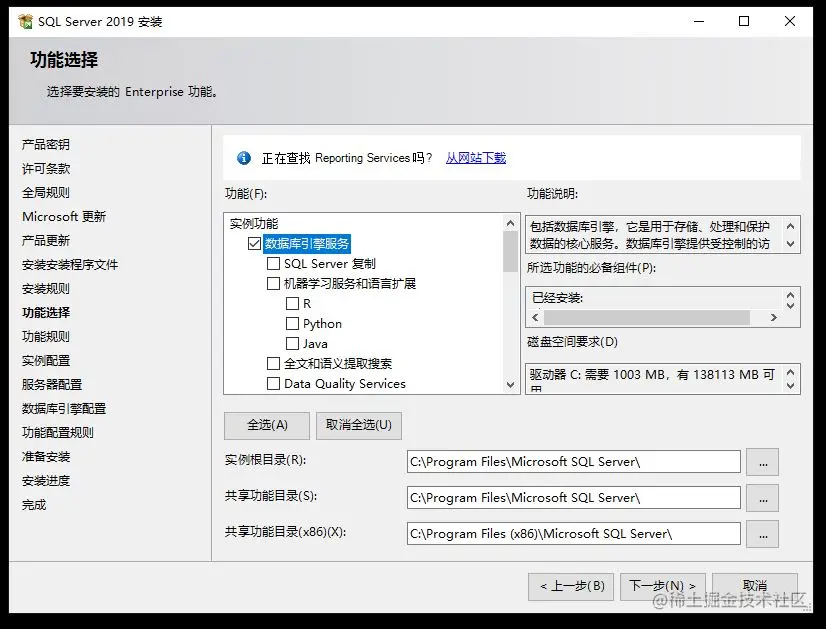Select 产品密钥 step in sidebar
Viewport: 826px width, 629px height.
46,144
